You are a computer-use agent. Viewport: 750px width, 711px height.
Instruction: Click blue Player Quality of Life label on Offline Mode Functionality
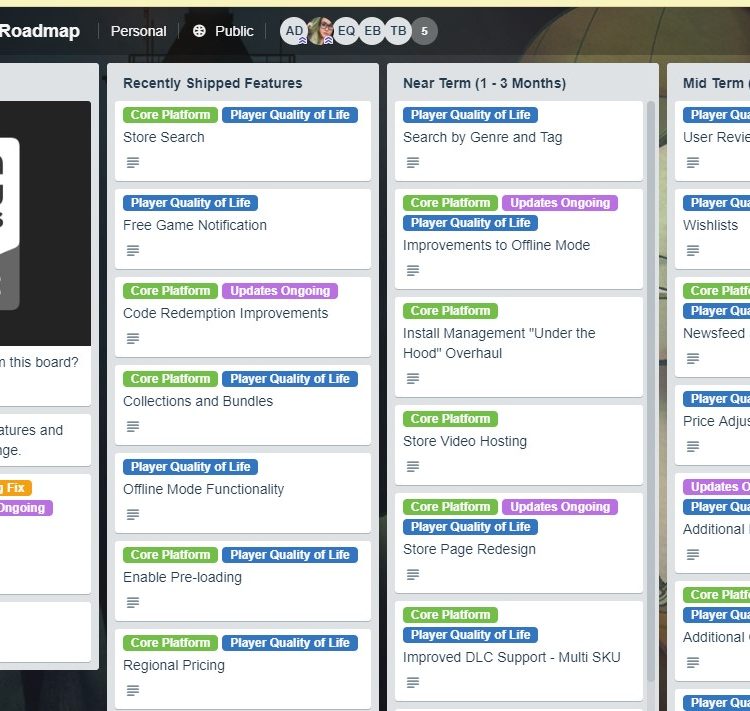tap(190, 467)
